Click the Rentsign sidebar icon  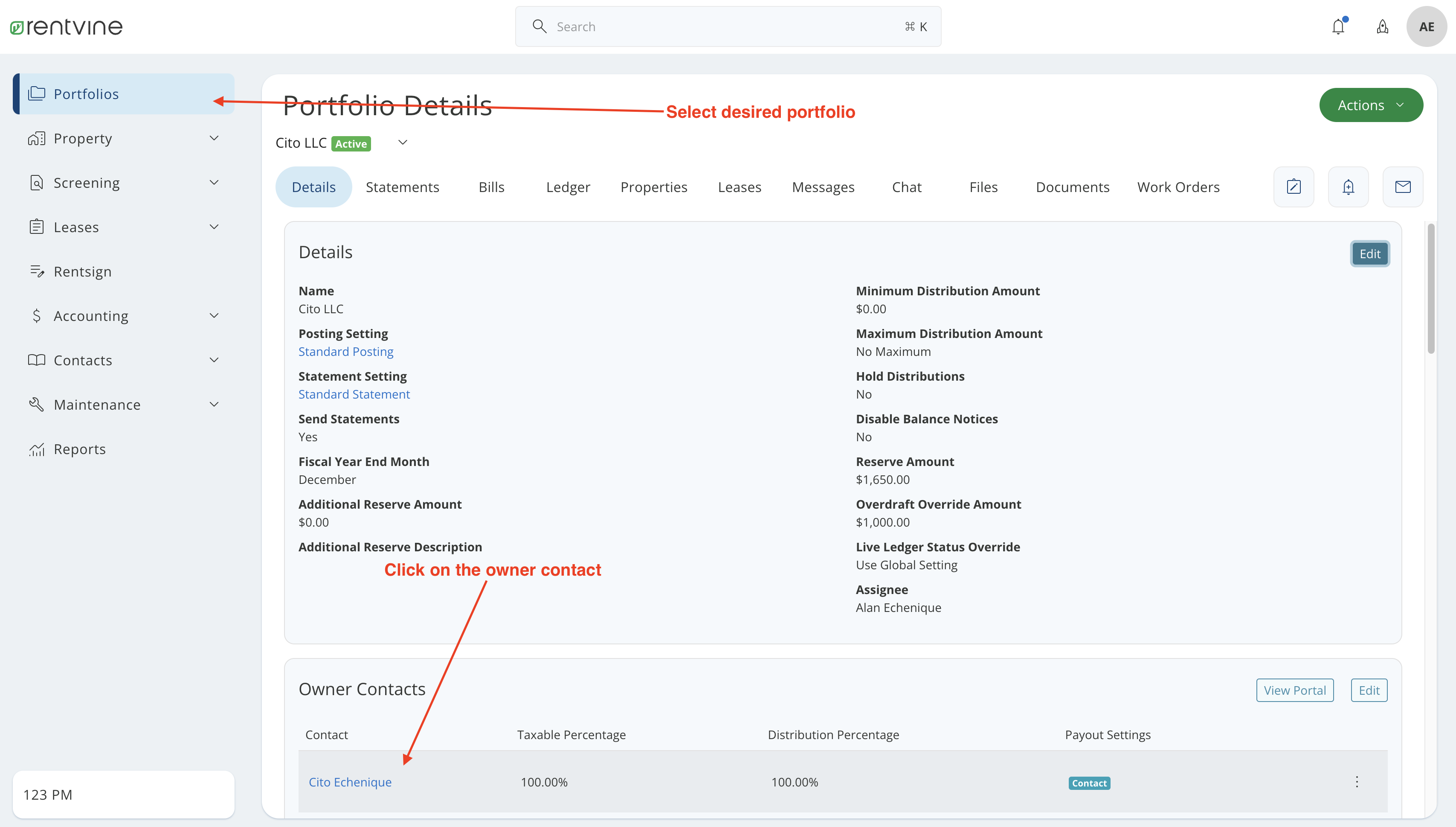(x=37, y=271)
